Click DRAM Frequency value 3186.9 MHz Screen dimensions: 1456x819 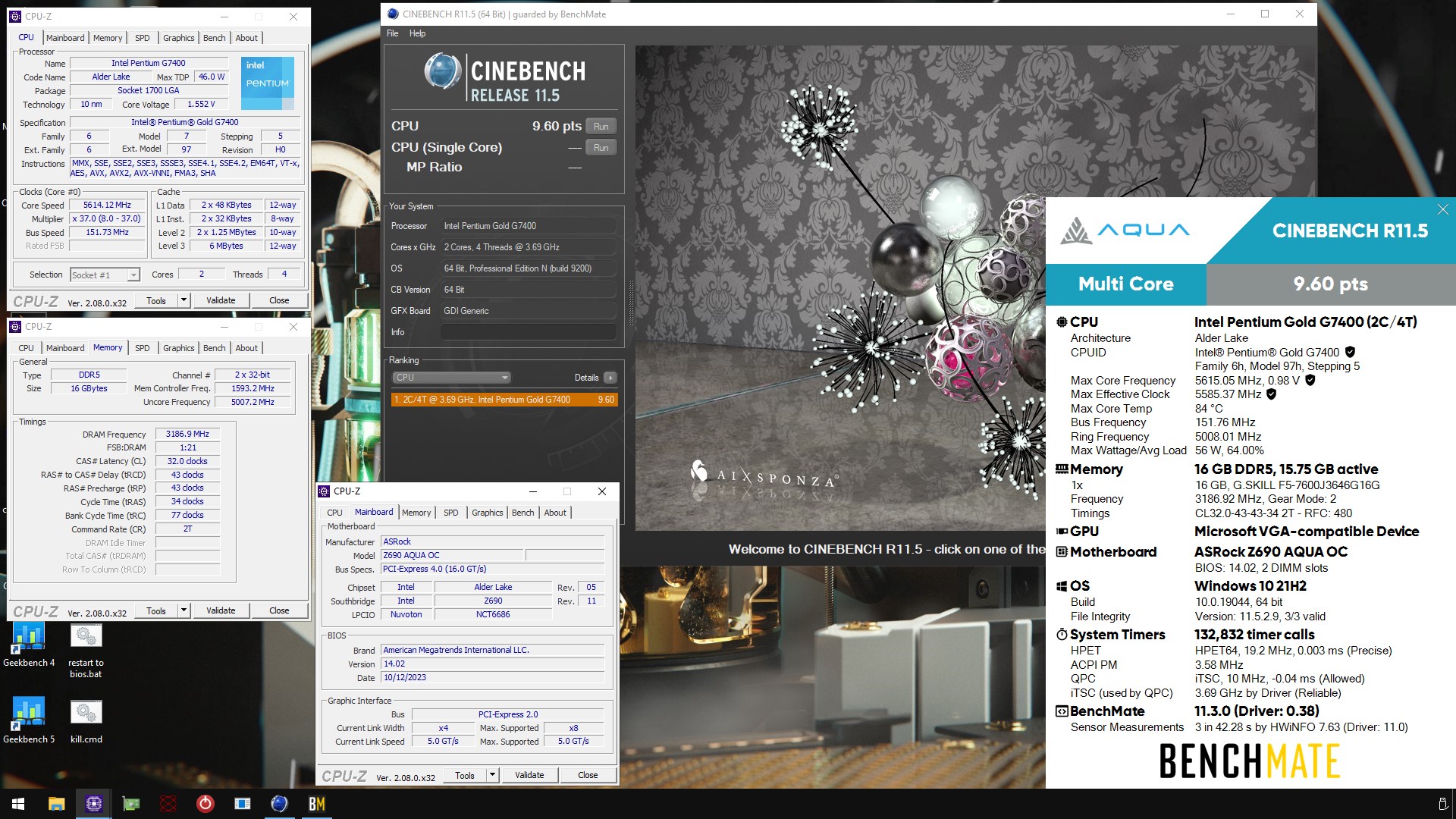[x=187, y=435]
